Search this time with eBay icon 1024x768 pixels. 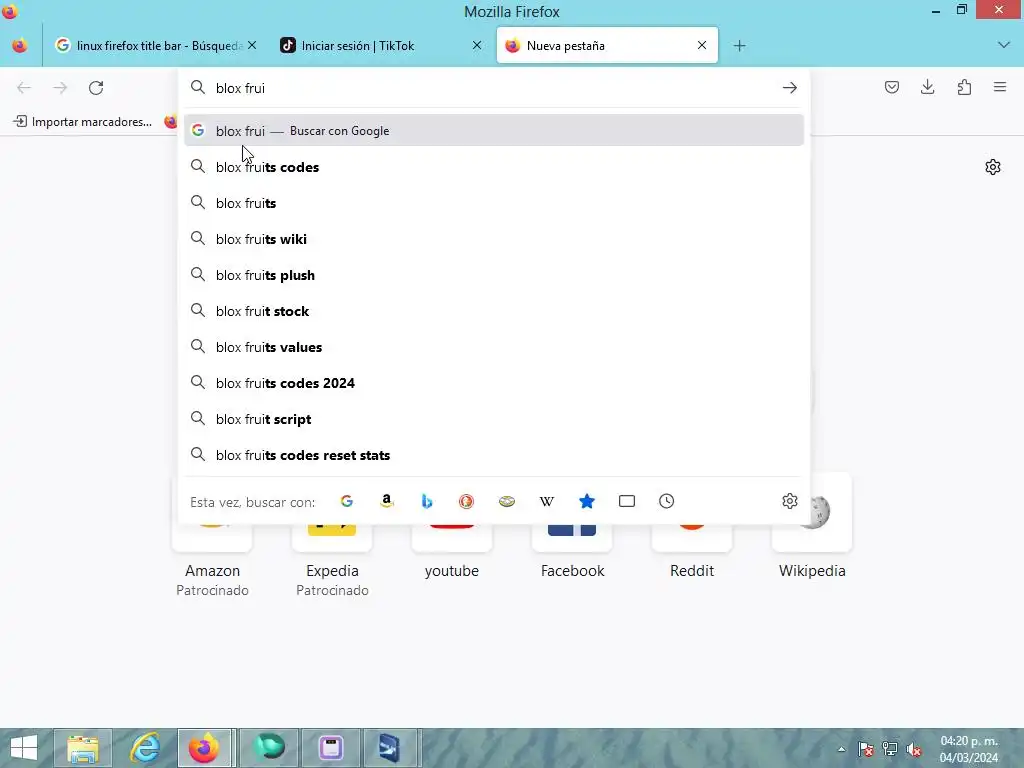[x=507, y=501]
